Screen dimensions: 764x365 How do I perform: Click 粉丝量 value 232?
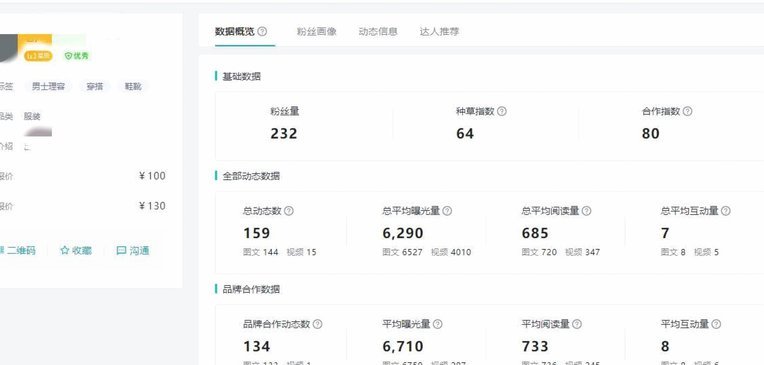pyautogui.click(x=284, y=134)
